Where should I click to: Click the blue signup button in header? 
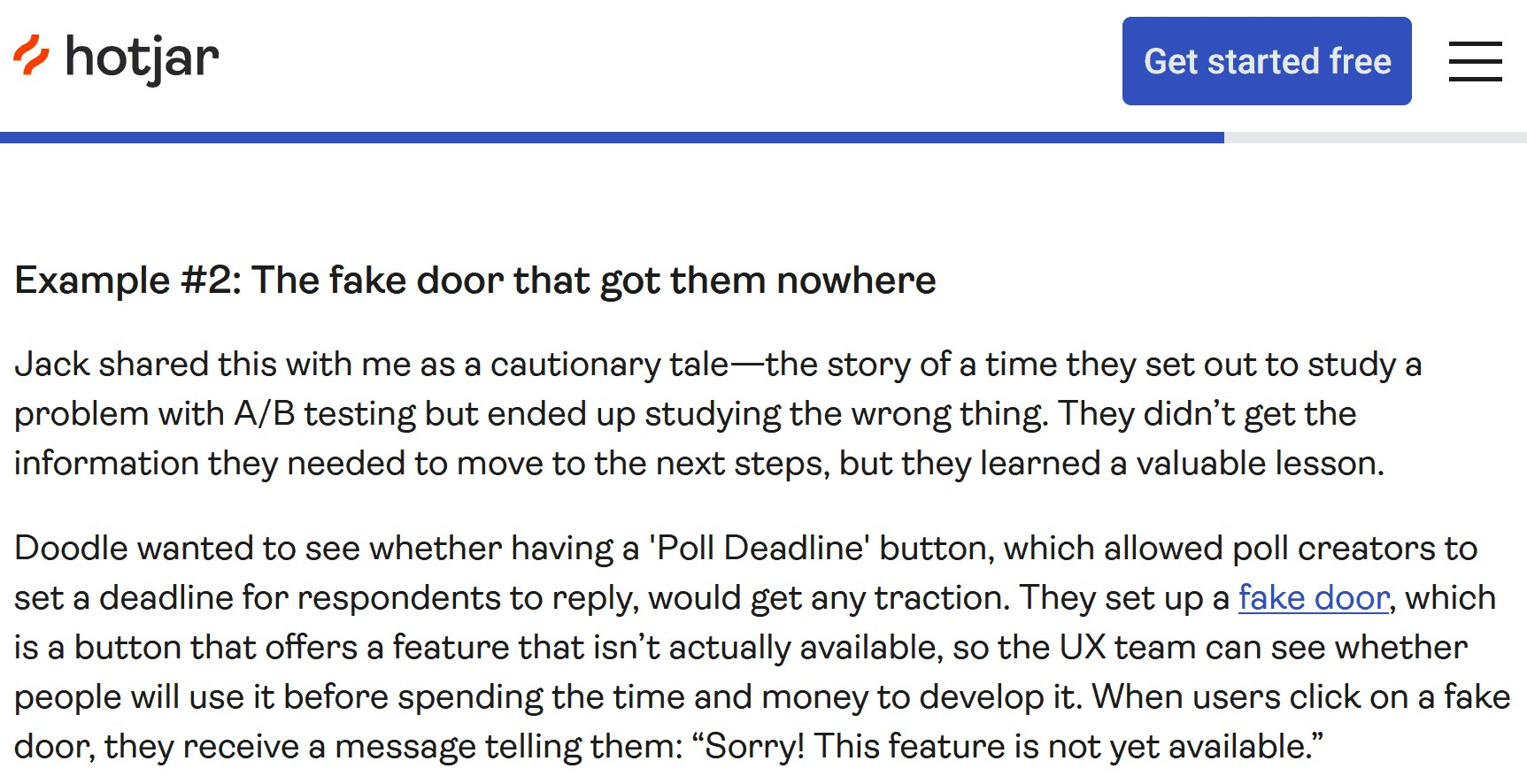(x=1266, y=61)
